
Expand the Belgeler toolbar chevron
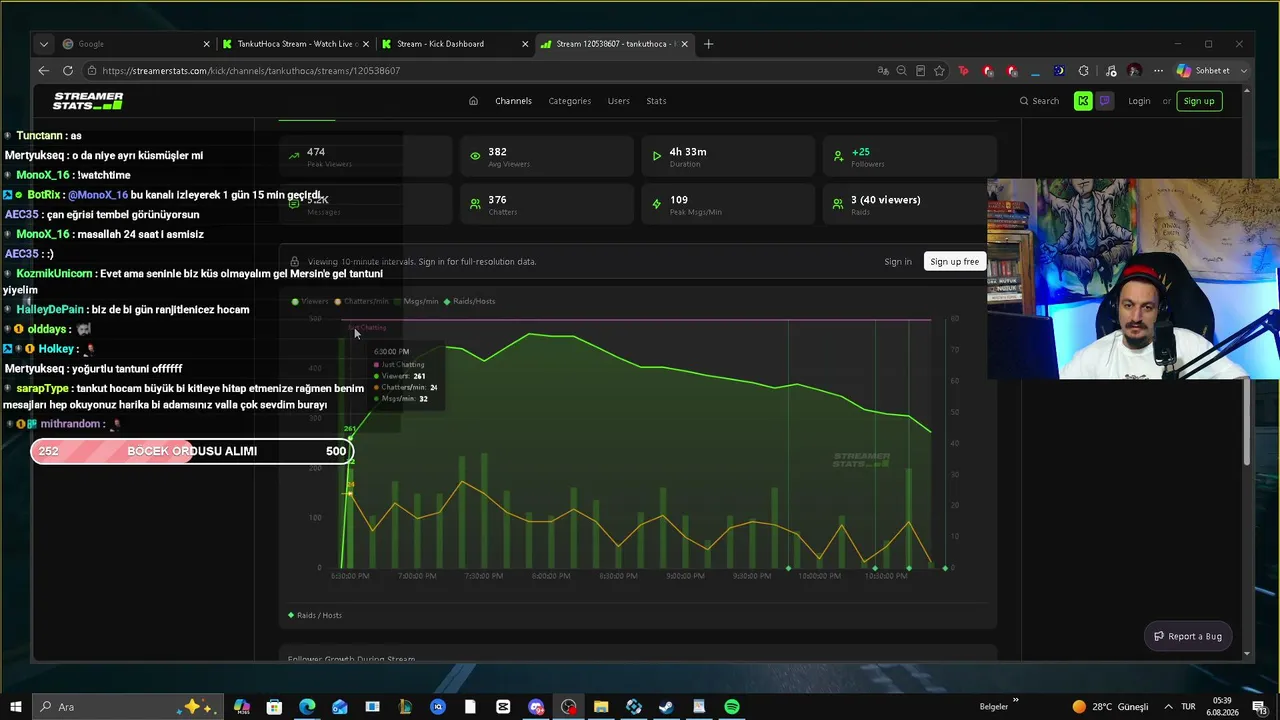1016,700
